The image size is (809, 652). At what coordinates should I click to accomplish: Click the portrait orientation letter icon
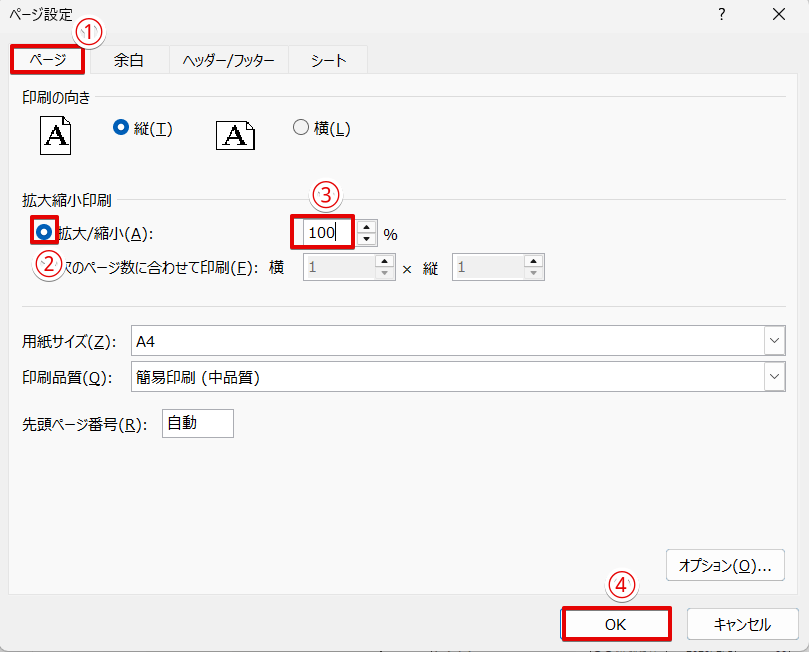click(x=55, y=135)
